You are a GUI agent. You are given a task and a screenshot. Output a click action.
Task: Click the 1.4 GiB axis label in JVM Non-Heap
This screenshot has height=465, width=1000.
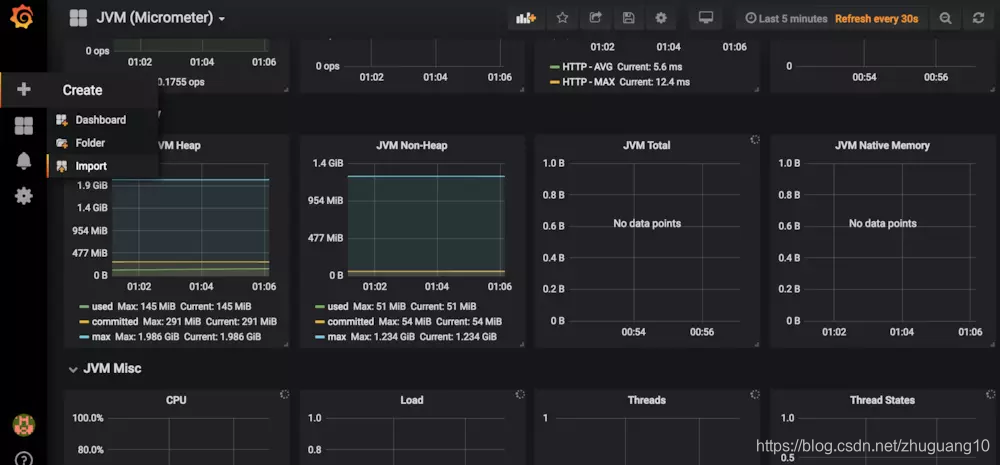point(328,163)
